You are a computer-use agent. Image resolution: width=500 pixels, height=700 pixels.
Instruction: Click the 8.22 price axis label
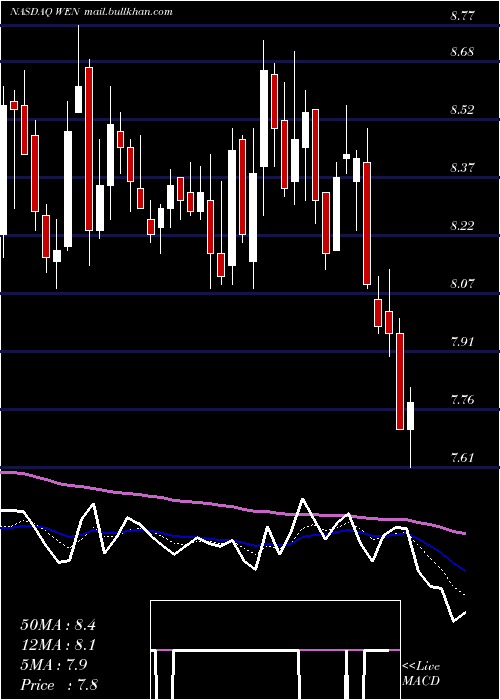pos(462,225)
